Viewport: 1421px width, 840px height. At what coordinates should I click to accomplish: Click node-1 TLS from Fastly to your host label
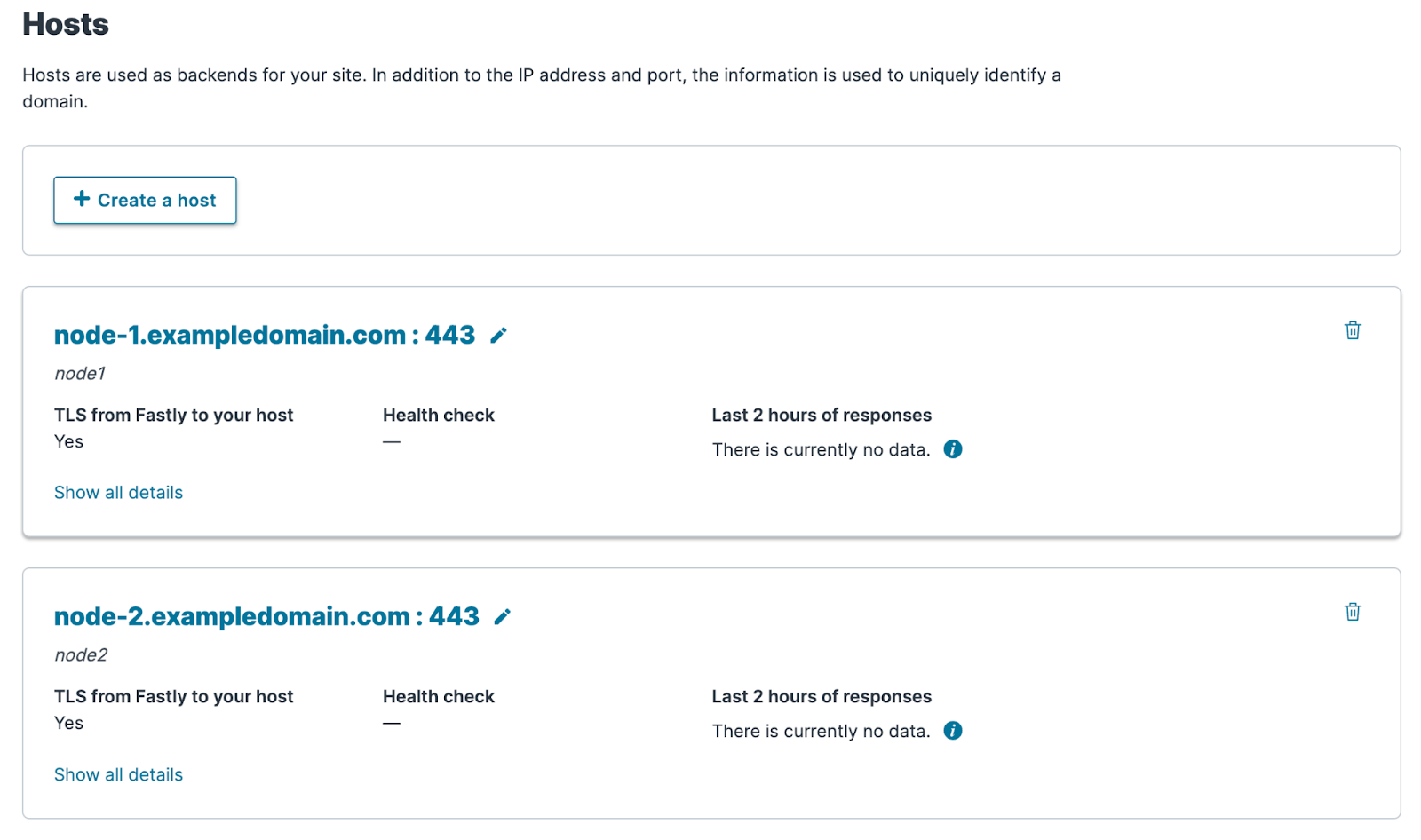click(173, 416)
